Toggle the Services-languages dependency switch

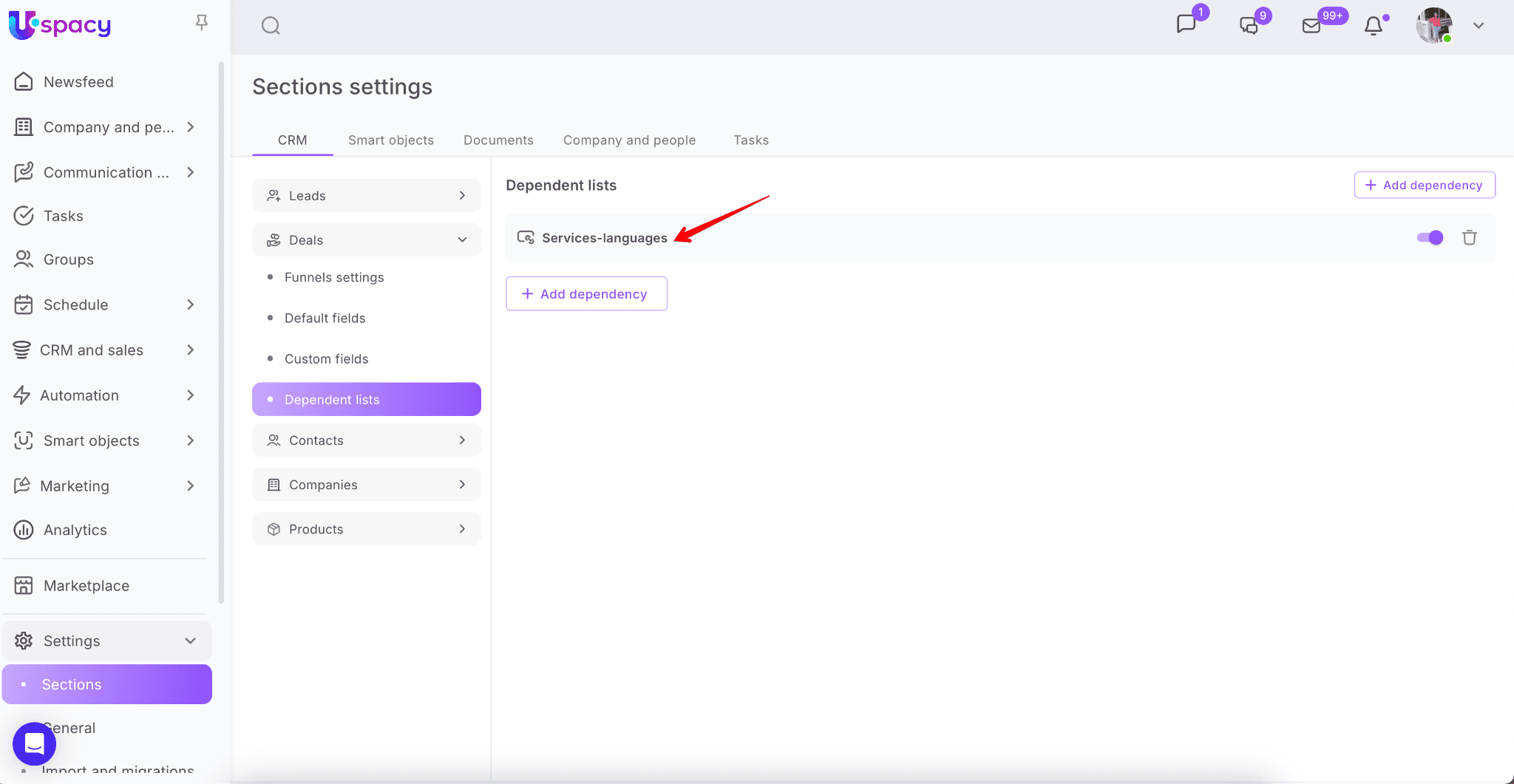pyautogui.click(x=1430, y=237)
